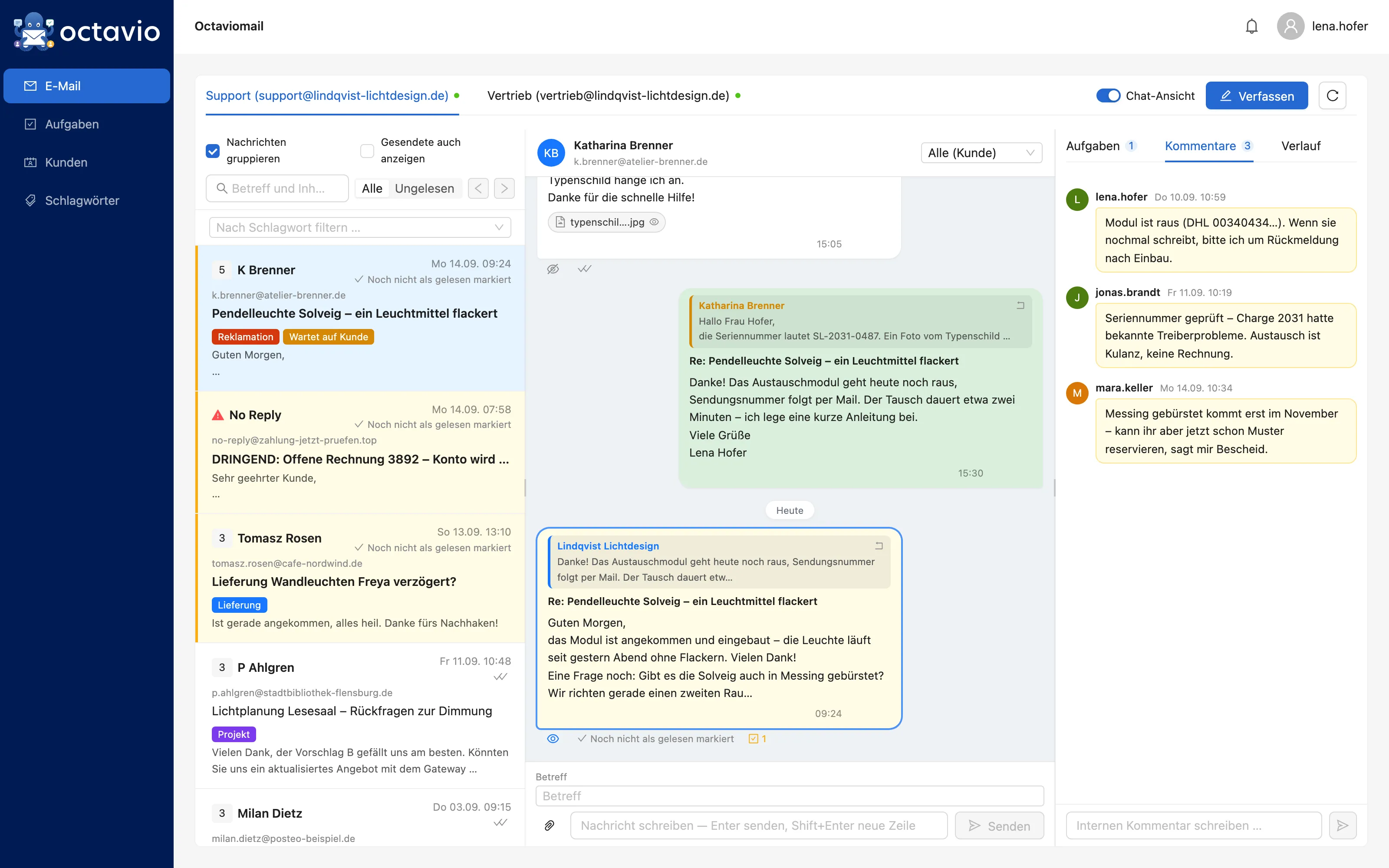Click the Senden button
The image size is (1389, 868).
click(999, 825)
